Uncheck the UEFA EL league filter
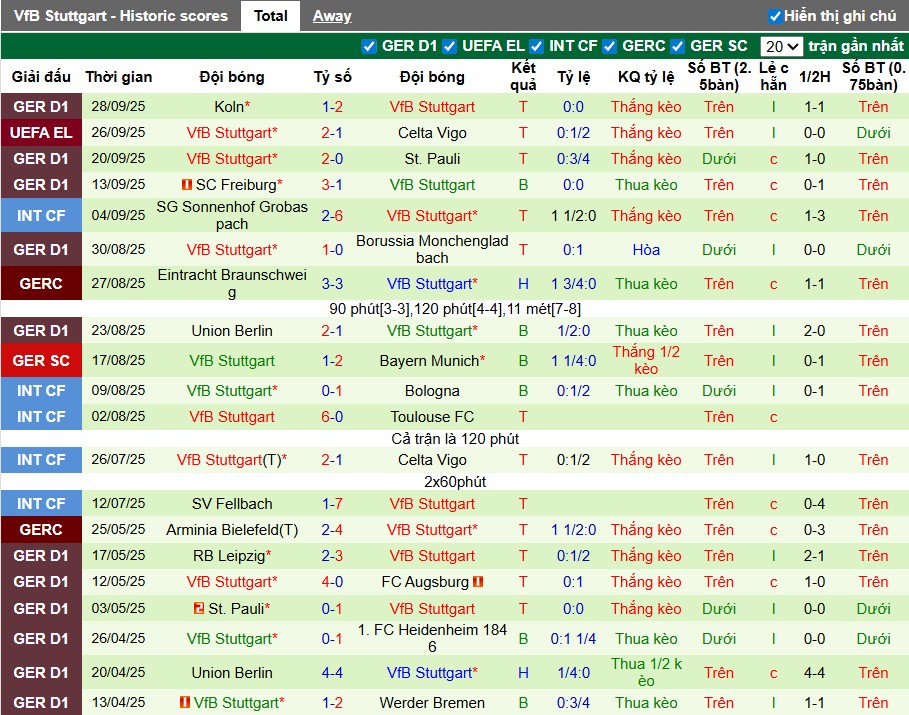 (x=449, y=45)
